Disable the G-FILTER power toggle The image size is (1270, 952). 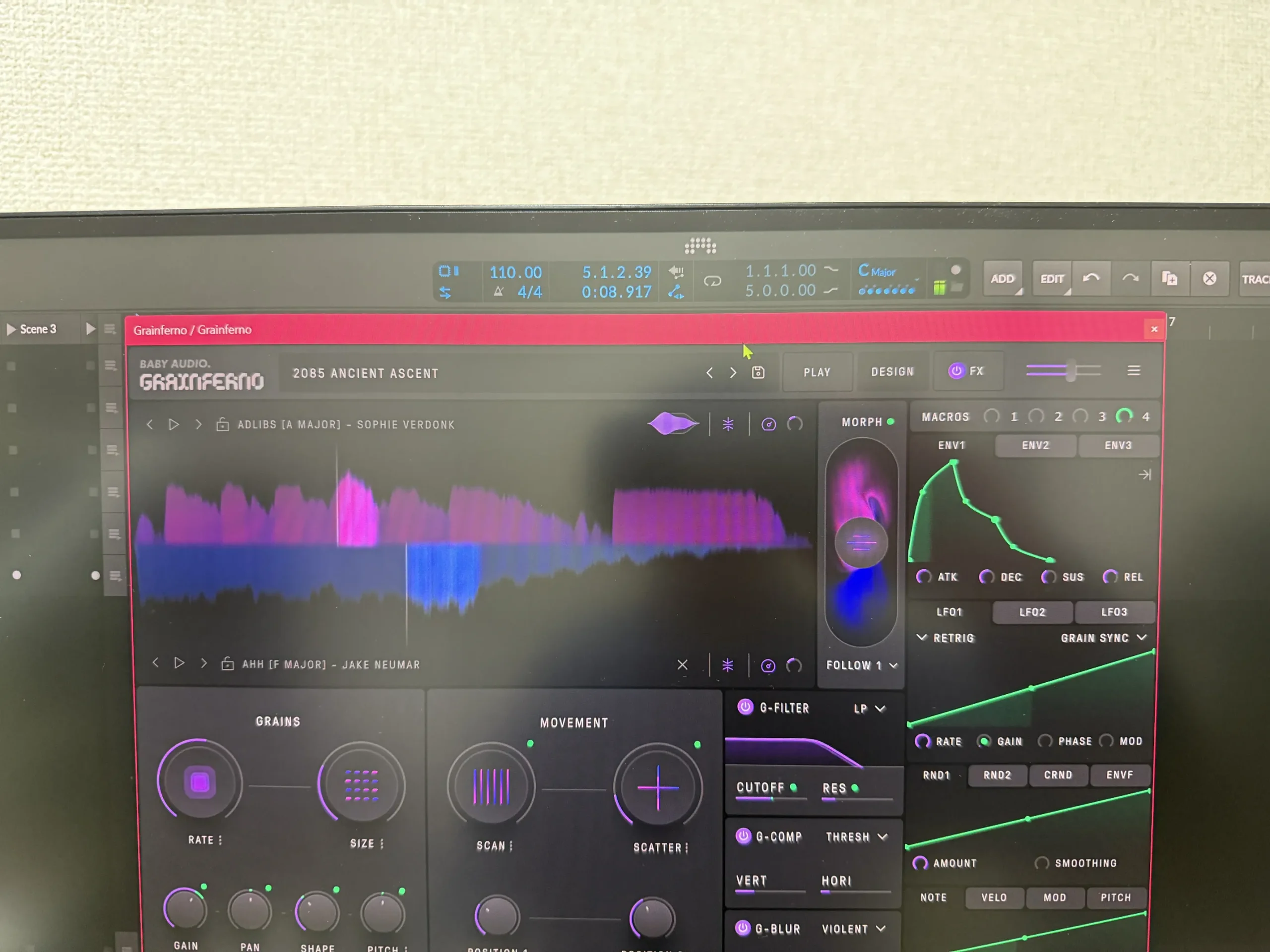745,707
